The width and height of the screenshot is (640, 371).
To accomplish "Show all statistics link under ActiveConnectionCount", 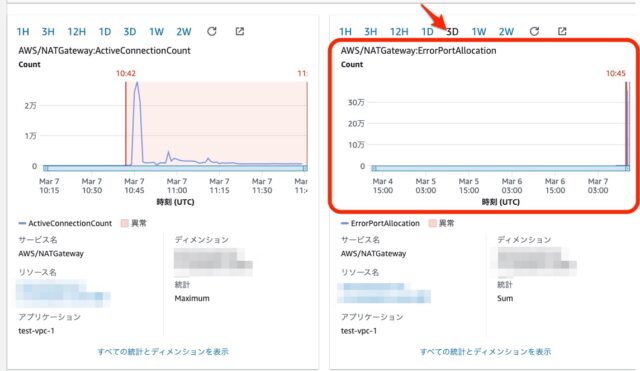I will point(163,351).
